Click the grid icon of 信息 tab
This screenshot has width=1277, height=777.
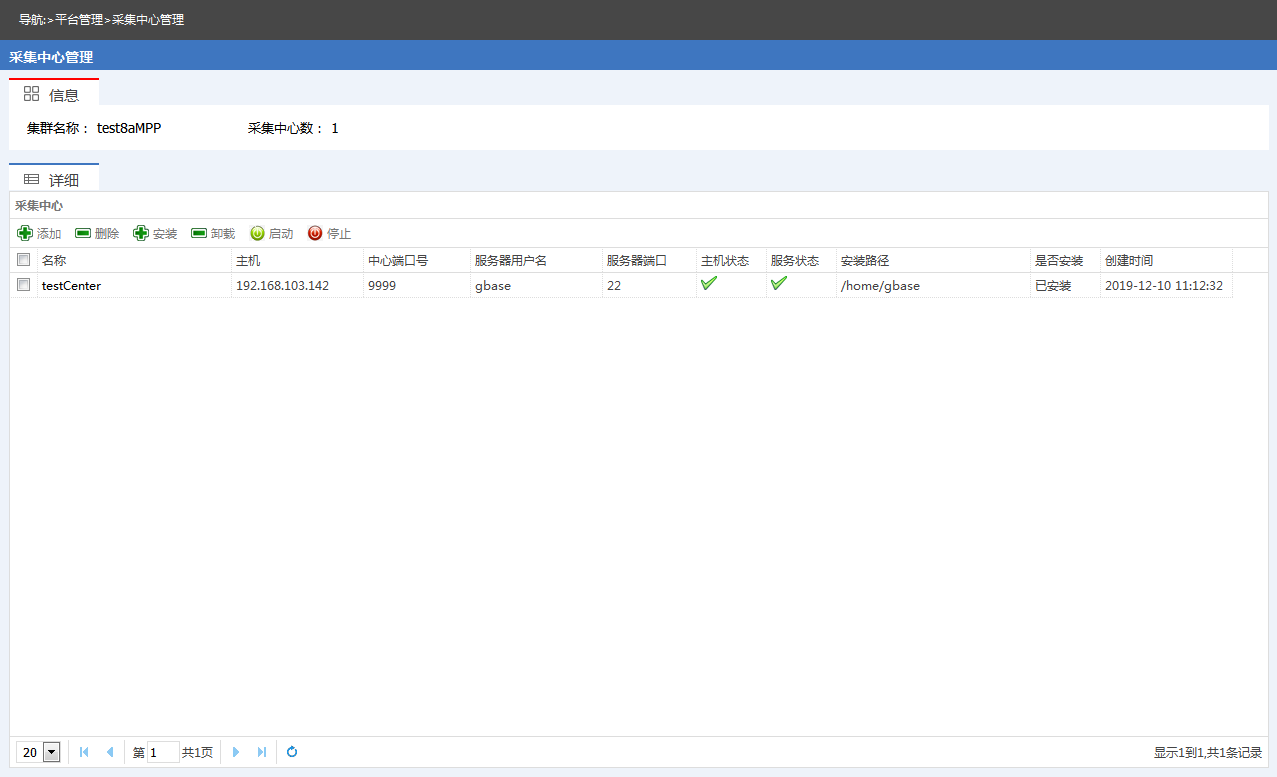click(x=31, y=94)
